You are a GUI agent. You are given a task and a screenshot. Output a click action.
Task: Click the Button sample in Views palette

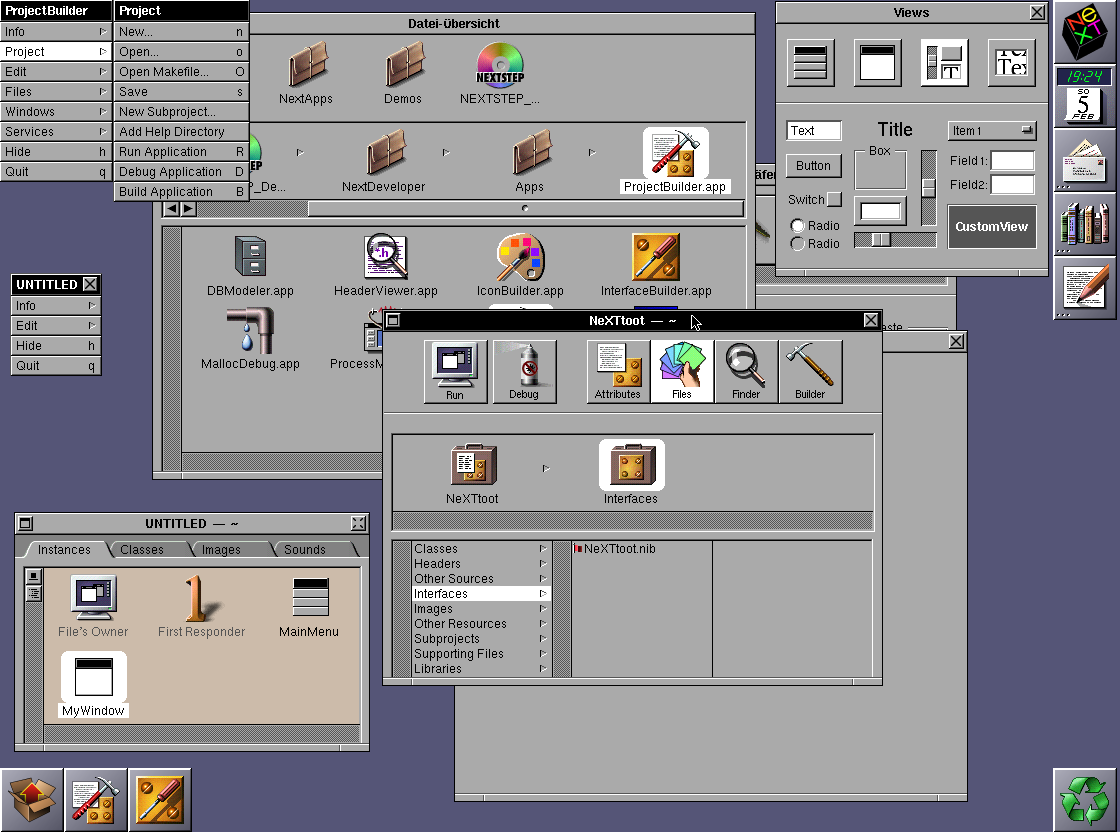click(814, 166)
